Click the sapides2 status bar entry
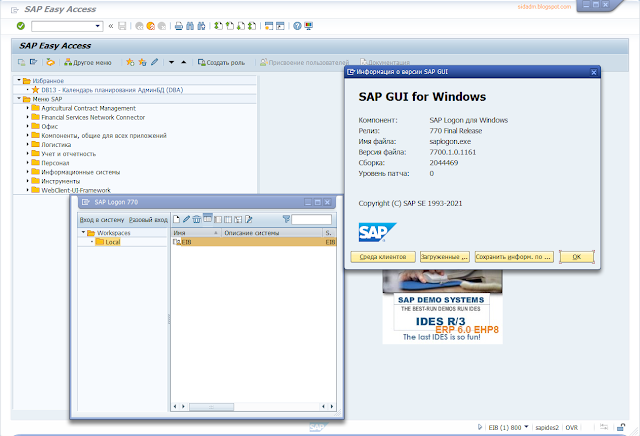 click(547, 427)
